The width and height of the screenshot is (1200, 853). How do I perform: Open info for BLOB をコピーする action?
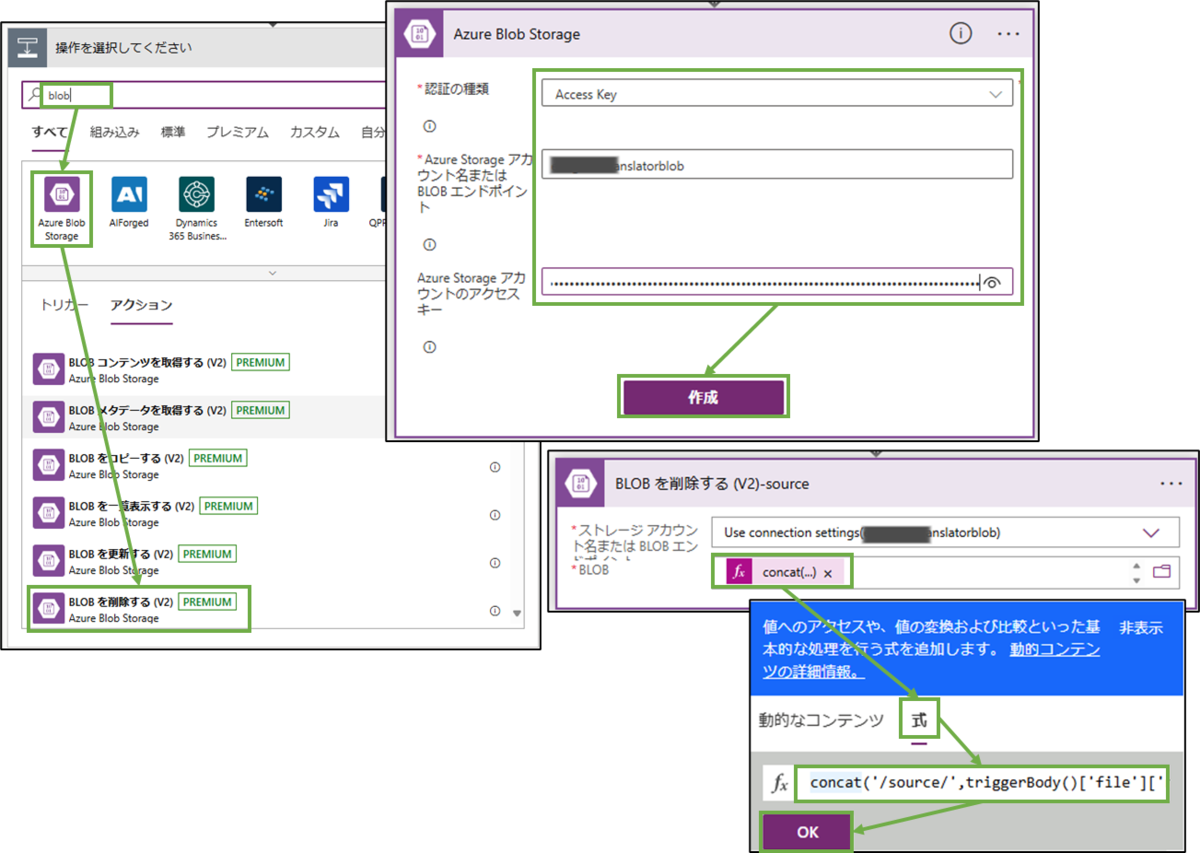[495, 467]
